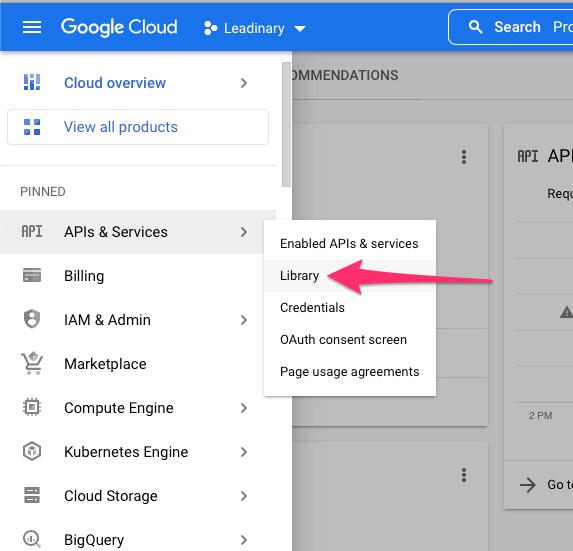Switch to the RECOMMENDATIONS tab

coord(345,75)
